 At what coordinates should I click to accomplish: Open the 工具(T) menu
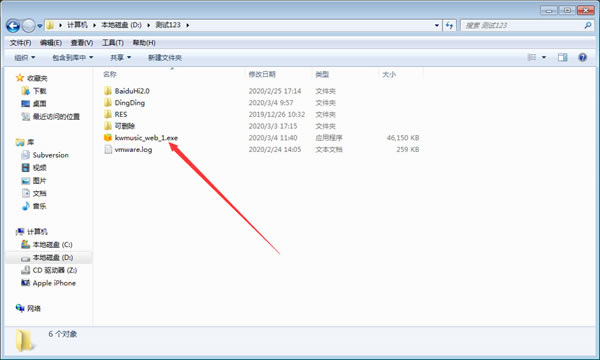pos(112,43)
